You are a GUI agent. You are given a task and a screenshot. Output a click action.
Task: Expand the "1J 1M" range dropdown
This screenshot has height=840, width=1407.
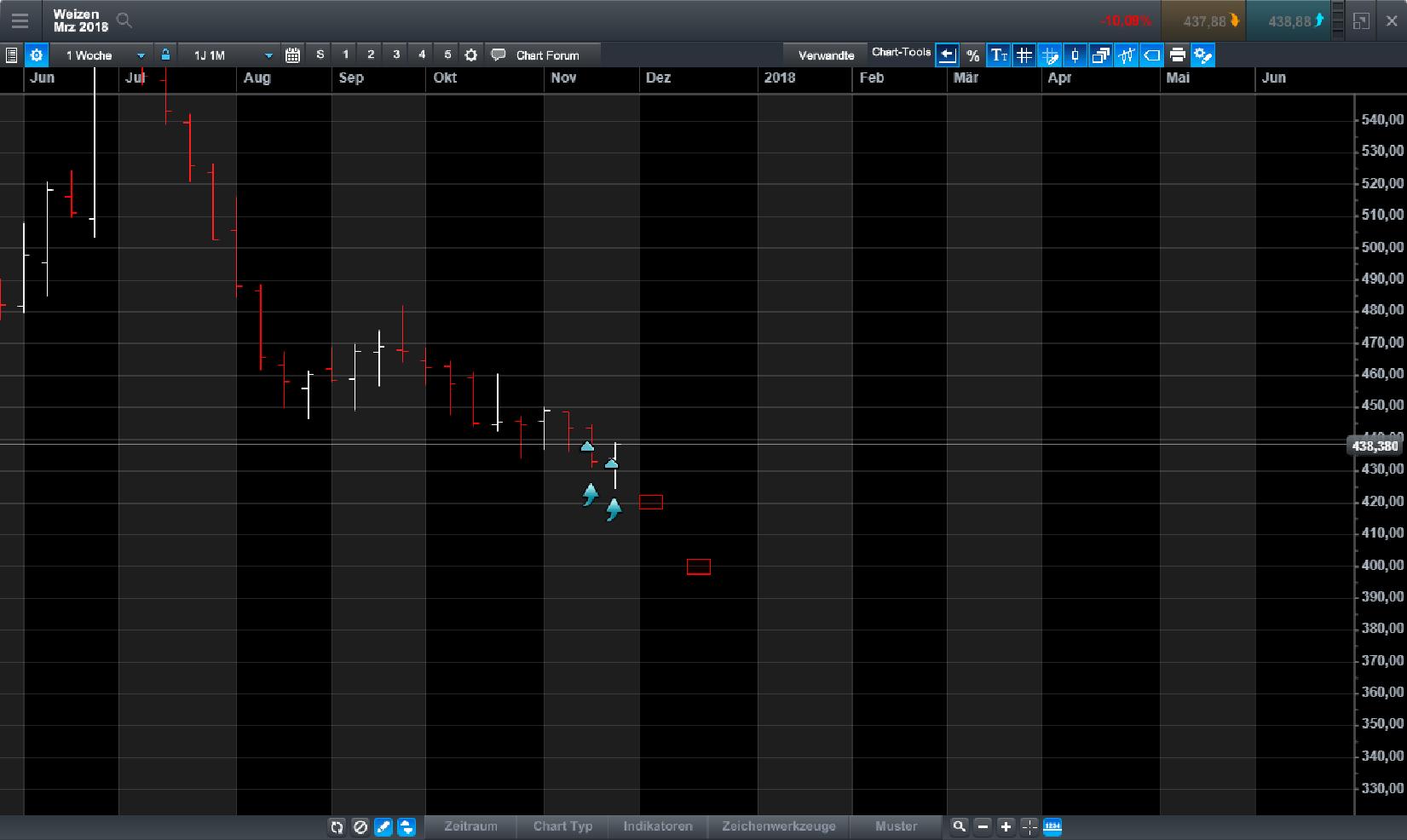click(226, 54)
